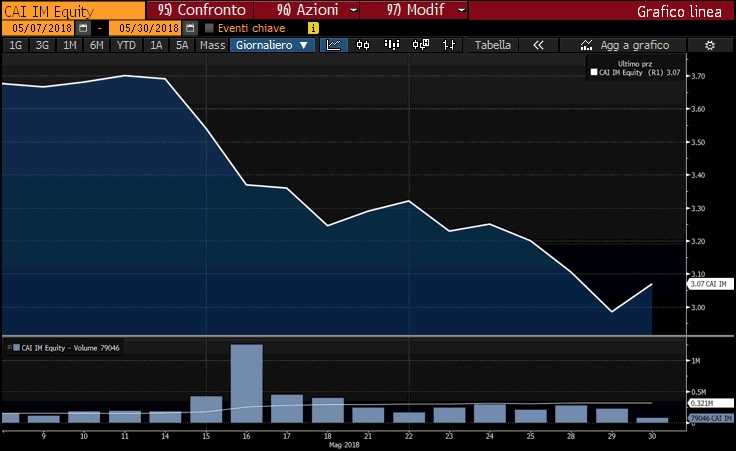Open calendar for end date
This screenshot has width=736, height=451.
coord(190,28)
